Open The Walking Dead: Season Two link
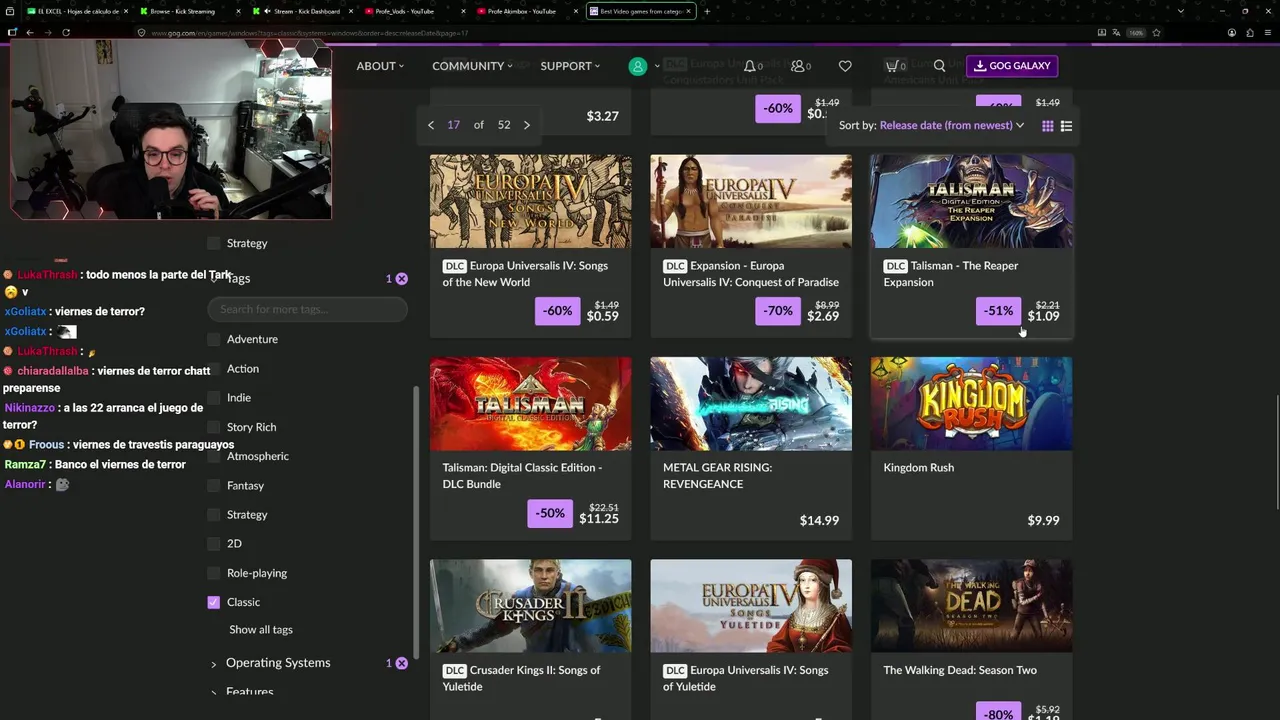1280x720 pixels. (x=960, y=670)
